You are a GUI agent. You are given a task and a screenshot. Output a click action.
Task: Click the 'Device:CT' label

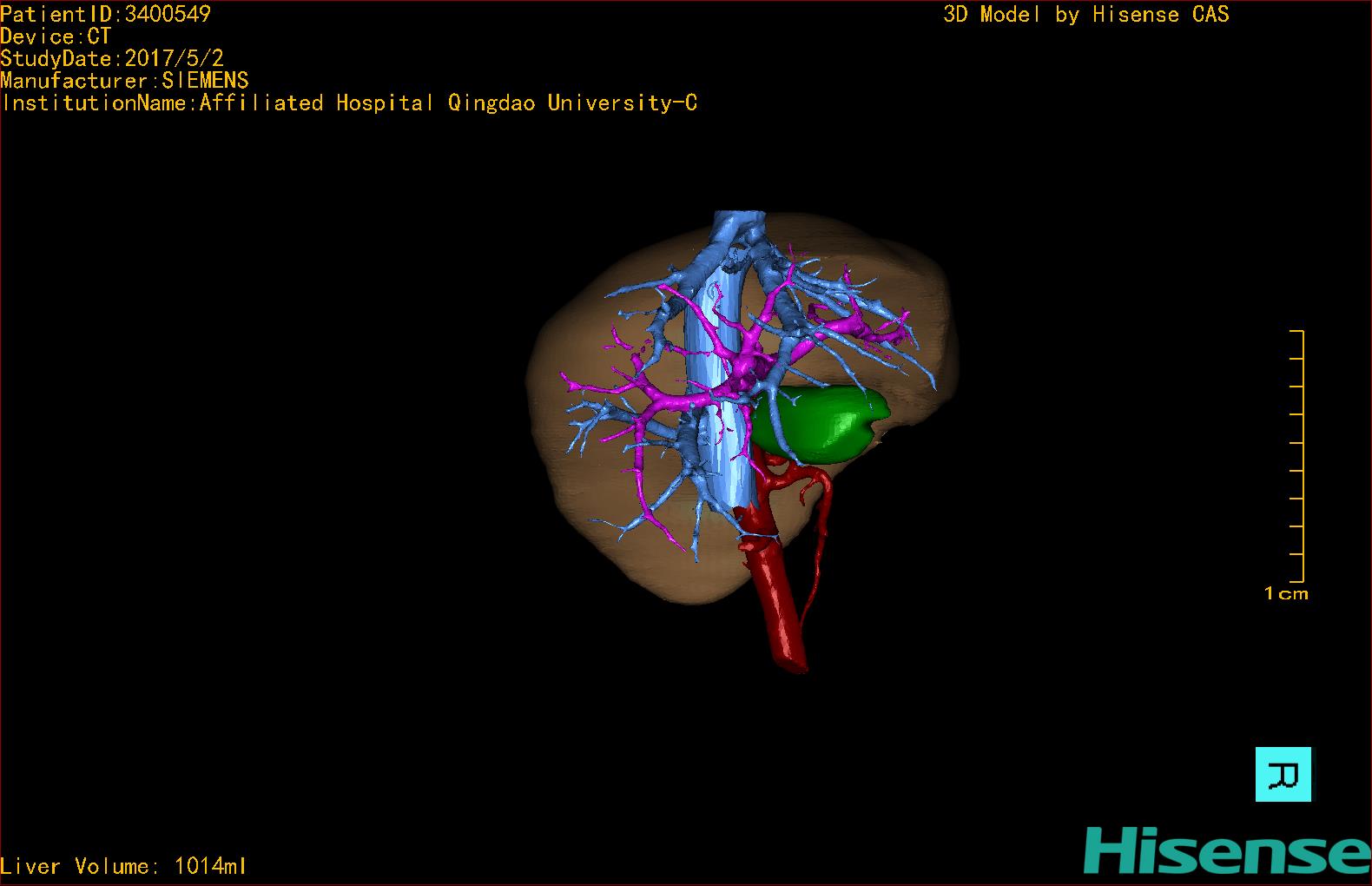click(x=56, y=36)
